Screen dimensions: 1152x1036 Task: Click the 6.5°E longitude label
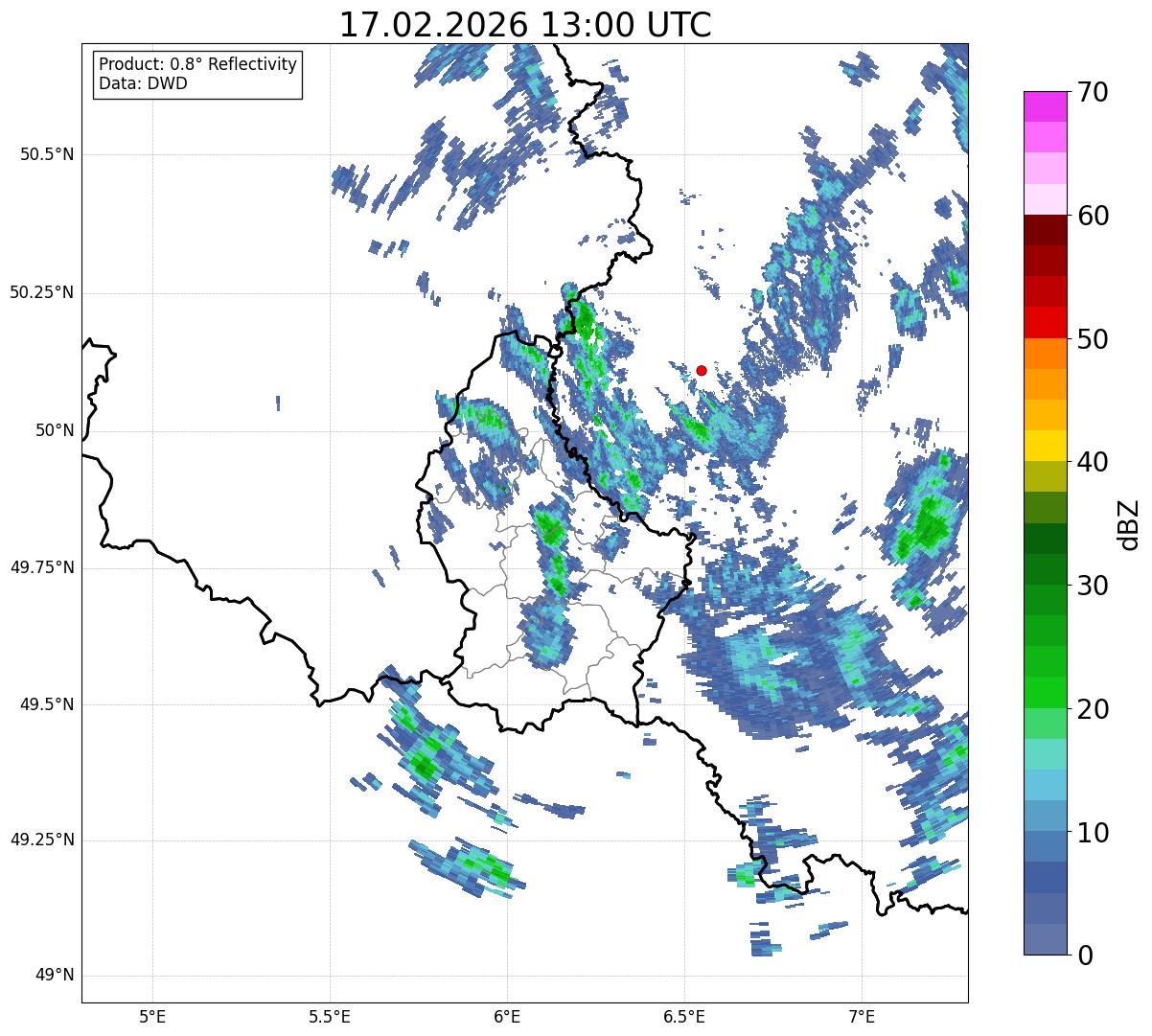(684, 1016)
